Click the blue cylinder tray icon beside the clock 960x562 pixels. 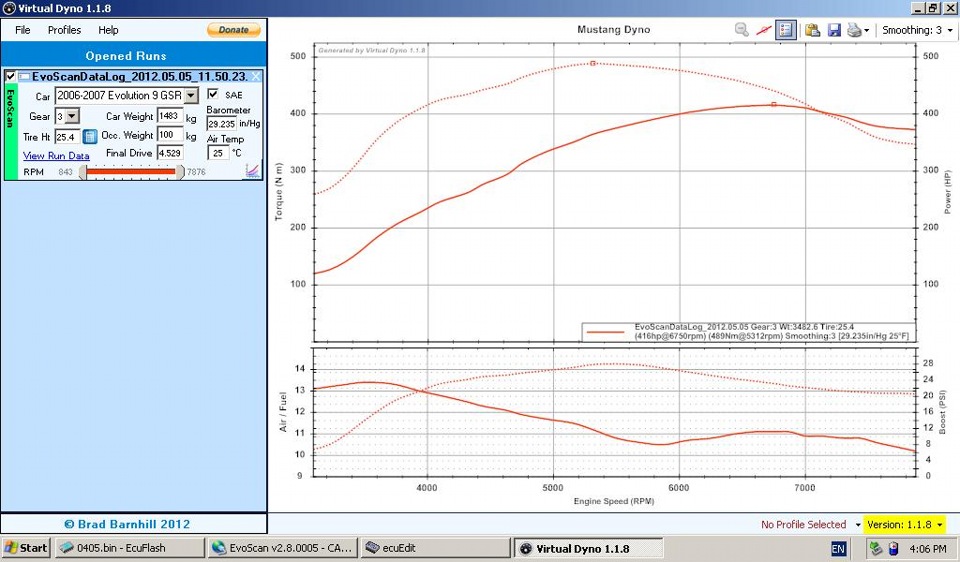point(893,549)
